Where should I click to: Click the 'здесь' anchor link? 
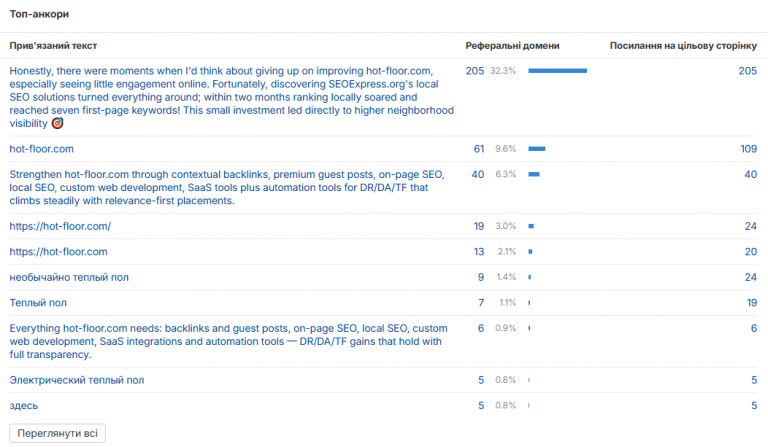[x=24, y=405]
